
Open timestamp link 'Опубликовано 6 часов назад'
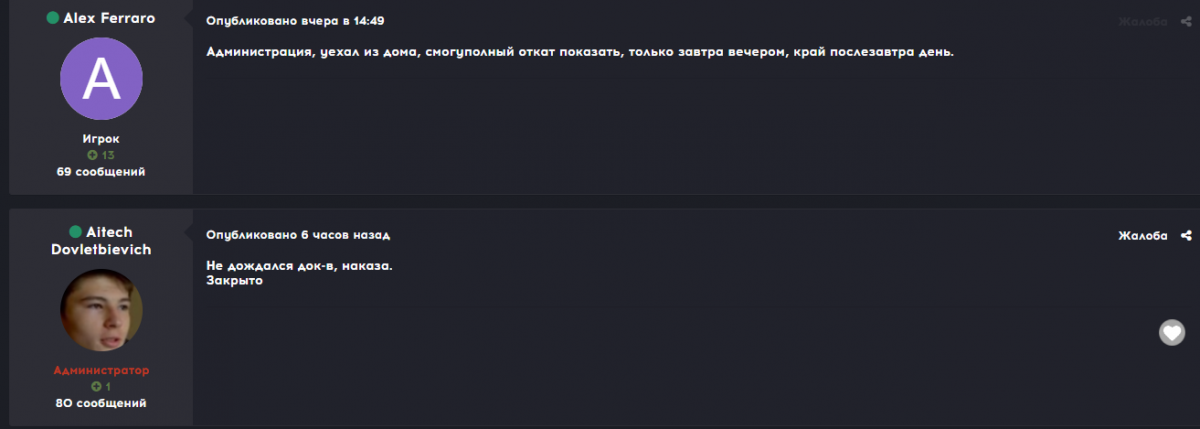coord(297,235)
